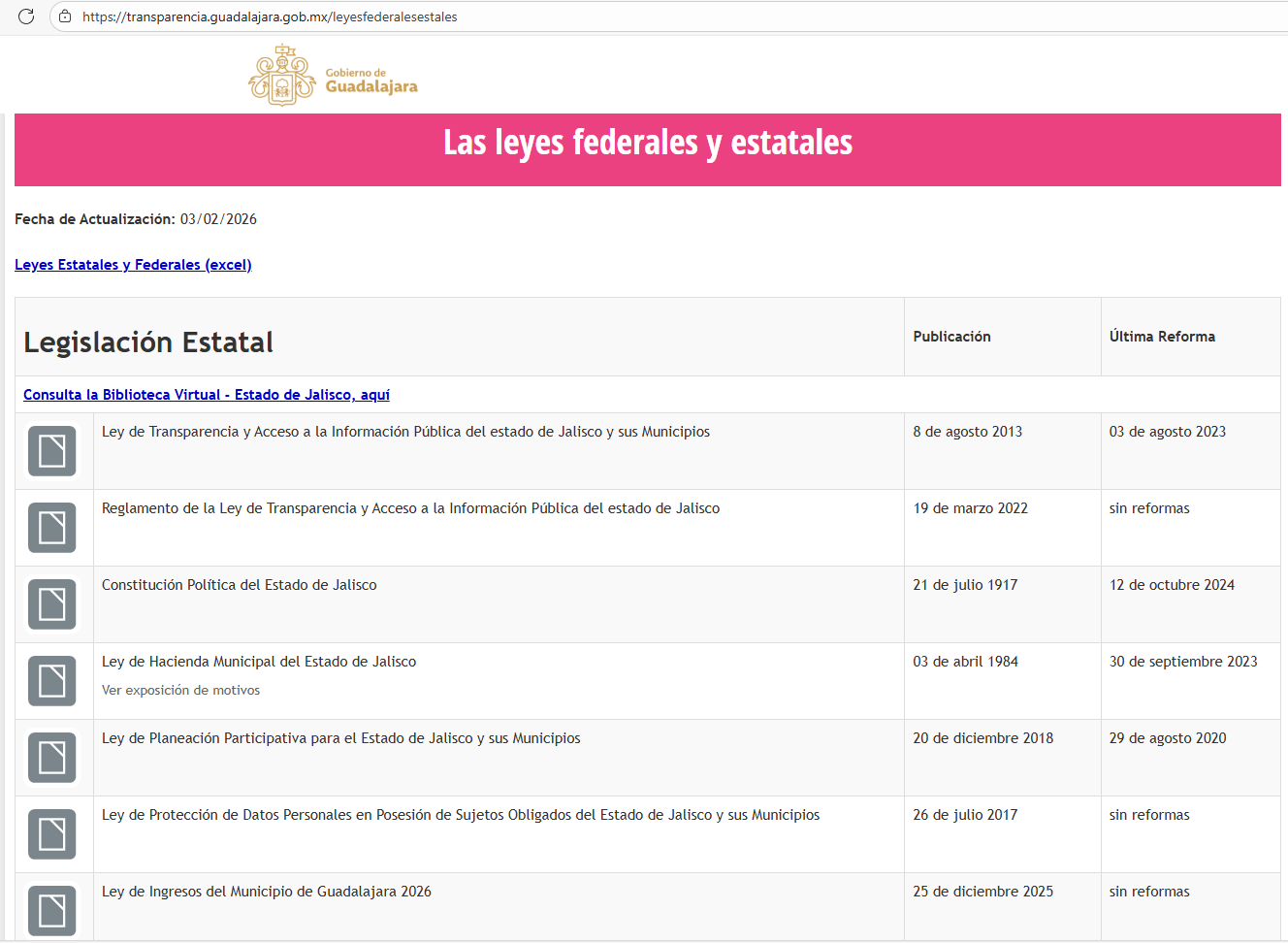The image size is (1288, 943).
Task: Click Ley de Ingresos del Municipio de Guadalajara 2026
Action: coord(267,892)
